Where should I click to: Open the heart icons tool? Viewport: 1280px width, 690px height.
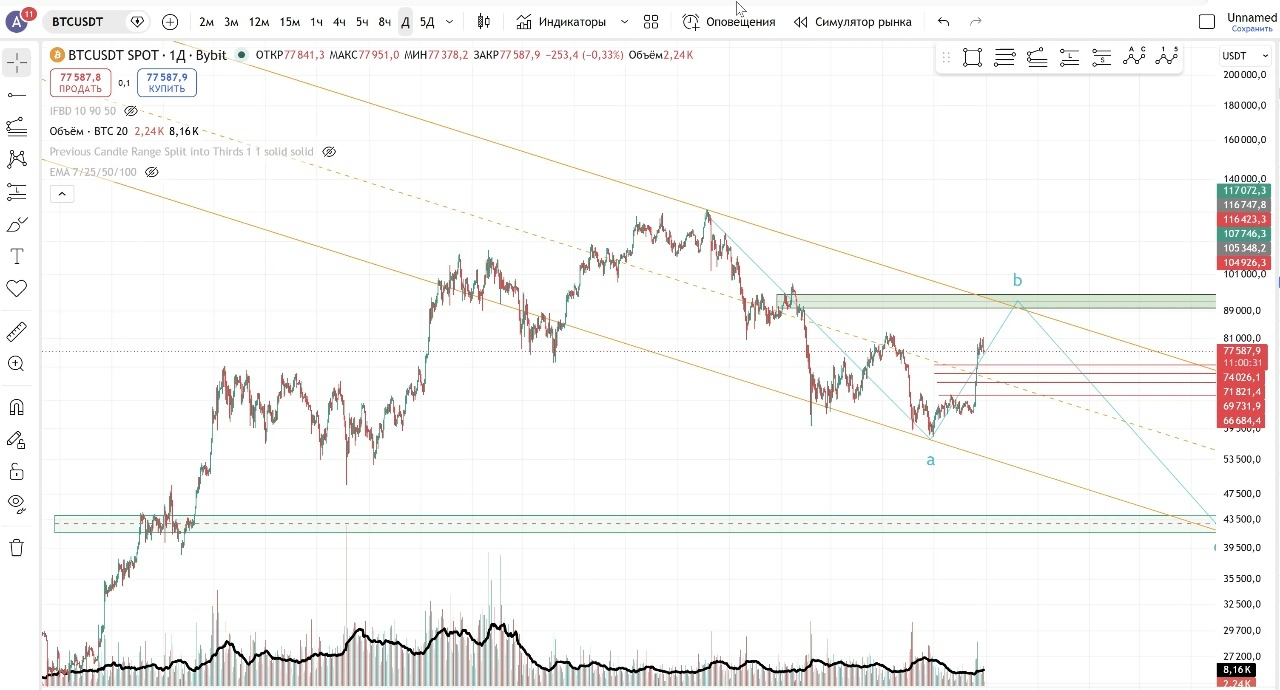click(17, 288)
